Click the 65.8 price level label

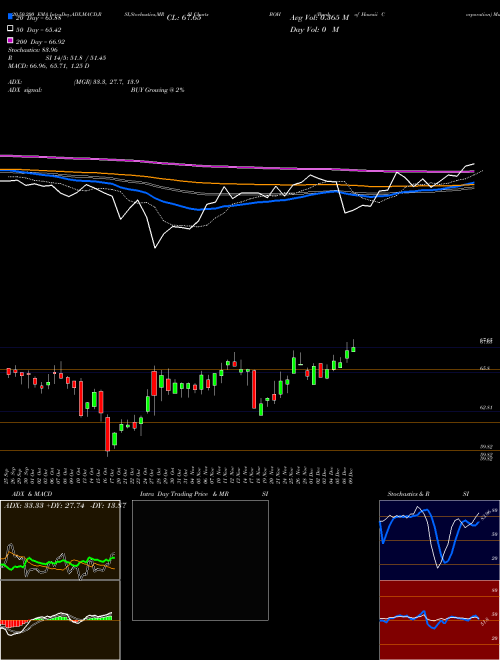[485, 368]
